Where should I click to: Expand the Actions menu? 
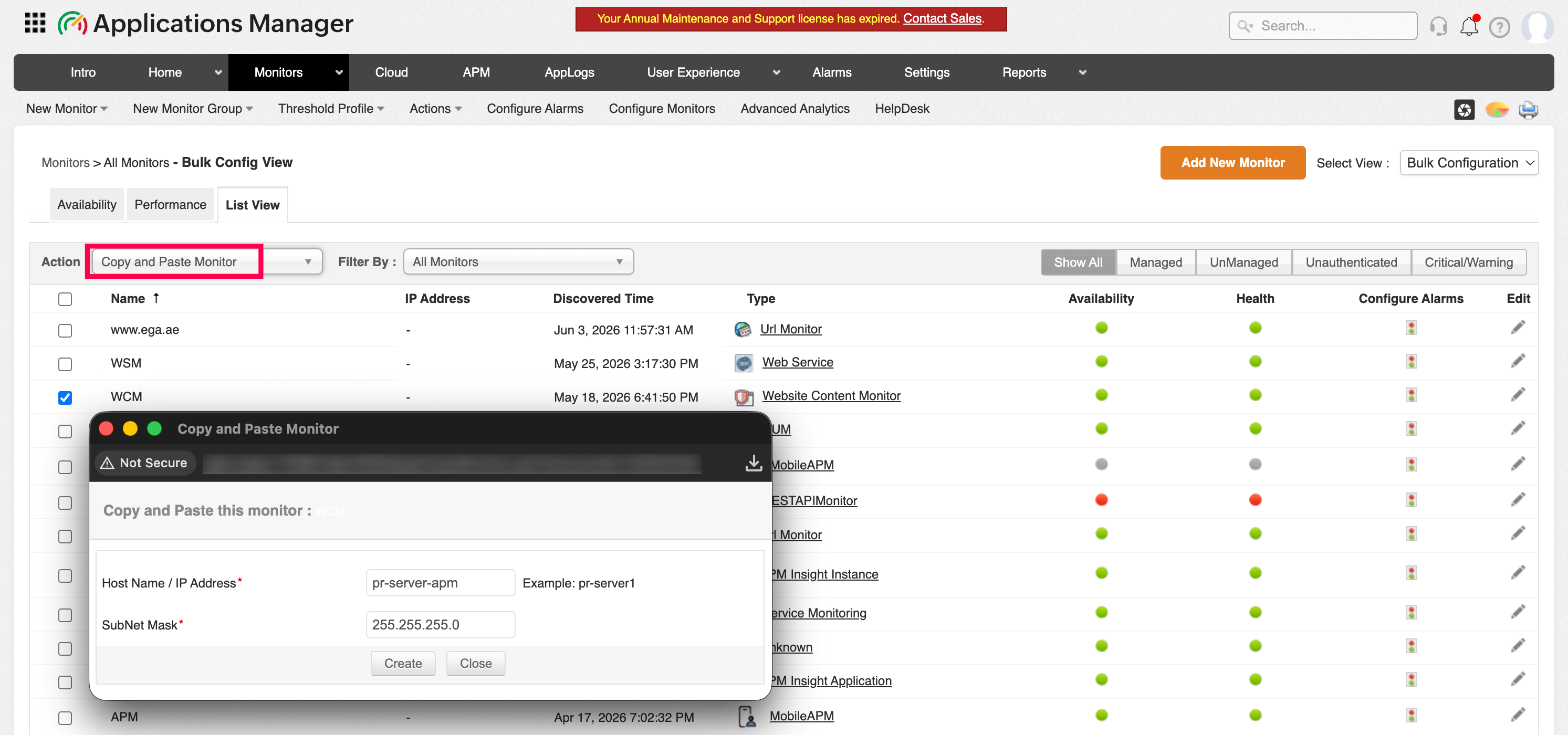pyautogui.click(x=436, y=108)
